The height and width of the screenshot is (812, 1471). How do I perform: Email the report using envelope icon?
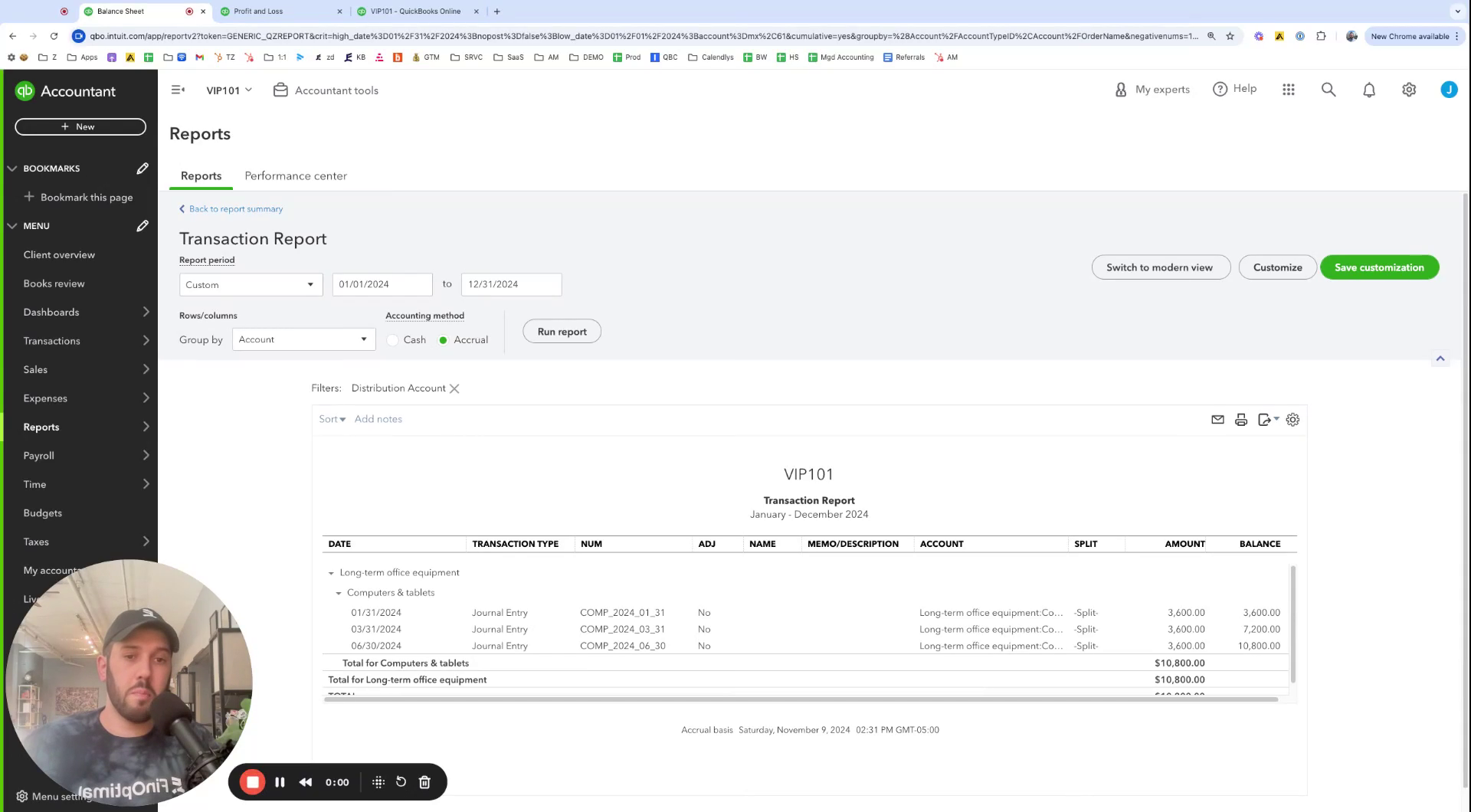1217,420
